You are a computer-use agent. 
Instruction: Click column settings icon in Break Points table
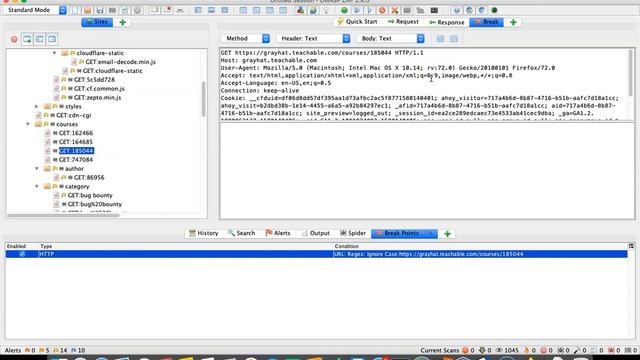click(631, 246)
